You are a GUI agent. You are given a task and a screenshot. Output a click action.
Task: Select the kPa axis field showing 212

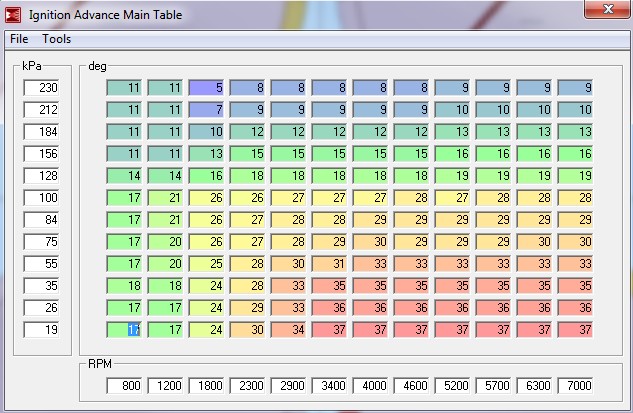click(x=41, y=110)
